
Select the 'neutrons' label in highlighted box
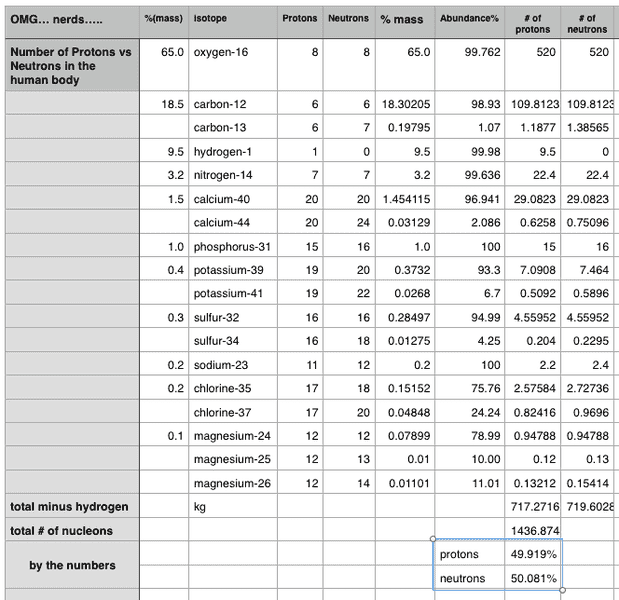[469, 578]
